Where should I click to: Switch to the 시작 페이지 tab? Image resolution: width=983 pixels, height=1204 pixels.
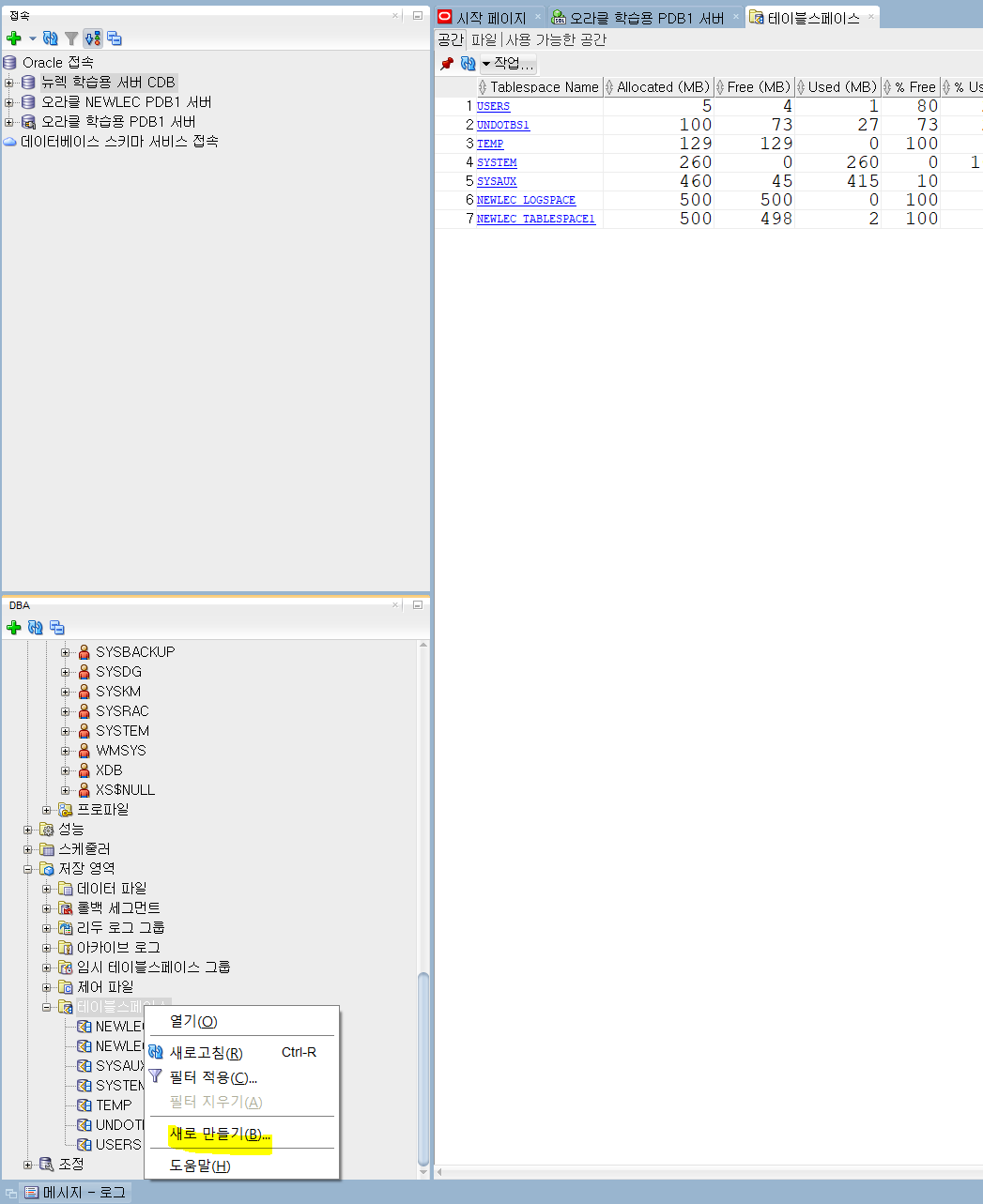click(x=491, y=18)
